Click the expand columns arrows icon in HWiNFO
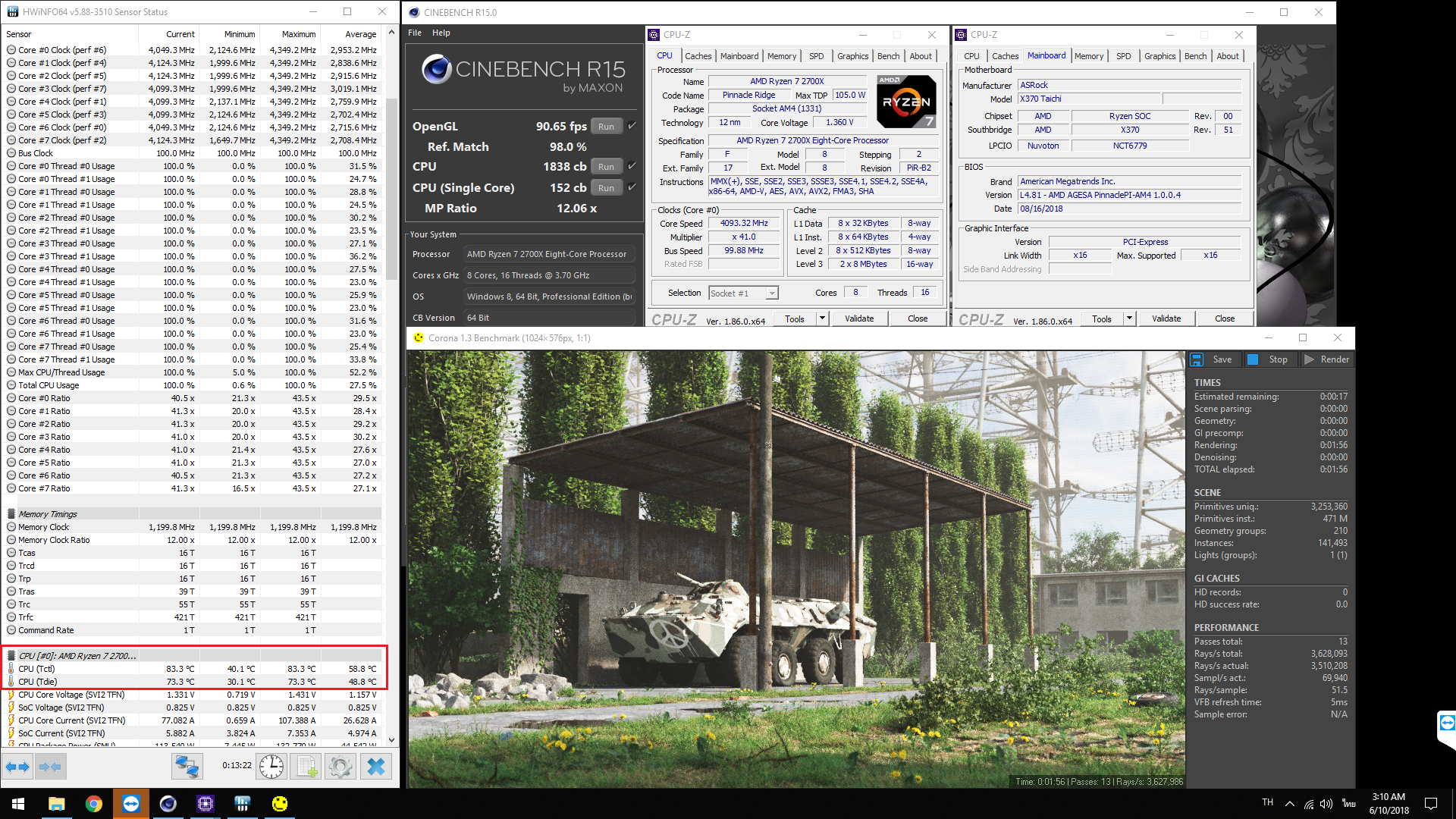 [x=17, y=767]
